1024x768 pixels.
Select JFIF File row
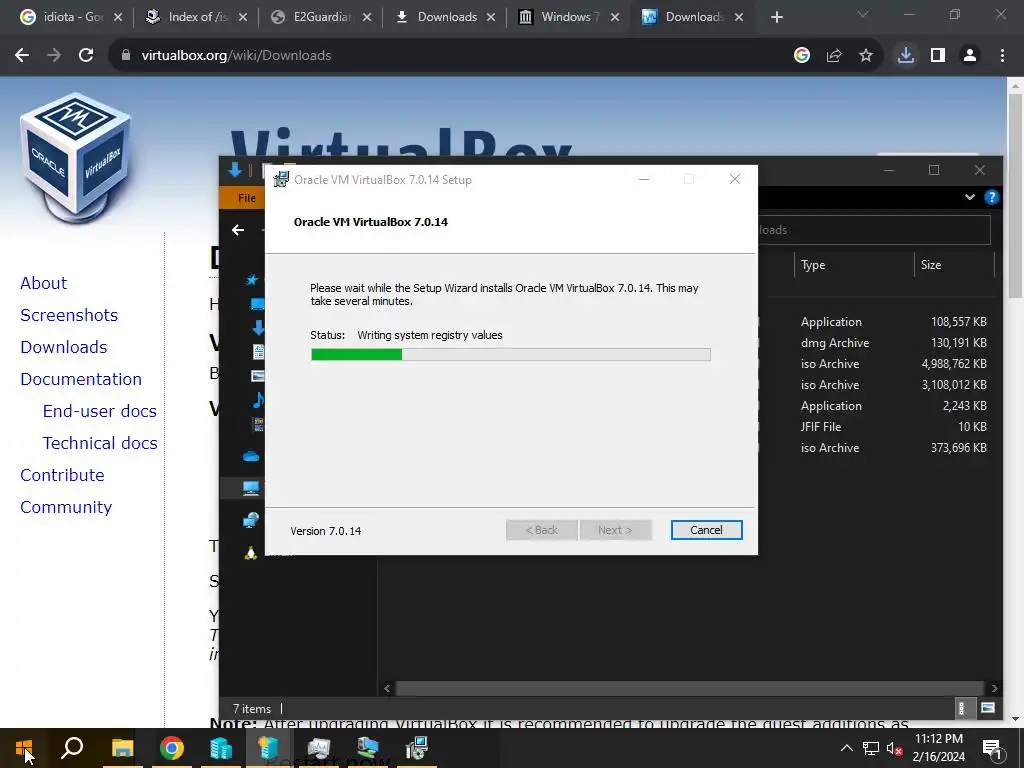tap(875, 426)
